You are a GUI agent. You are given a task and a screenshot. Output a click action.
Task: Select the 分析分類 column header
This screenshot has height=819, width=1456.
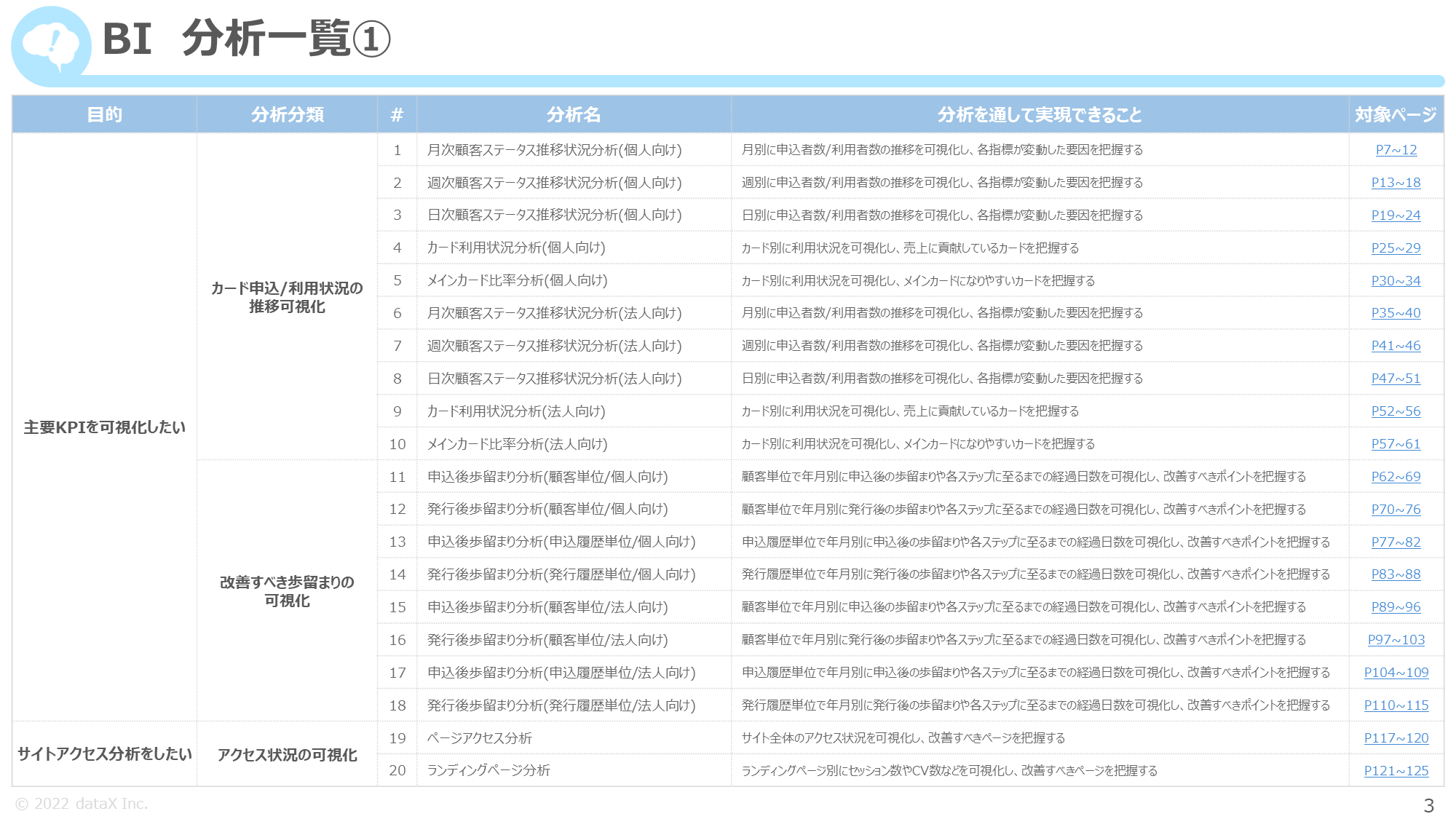[288, 114]
